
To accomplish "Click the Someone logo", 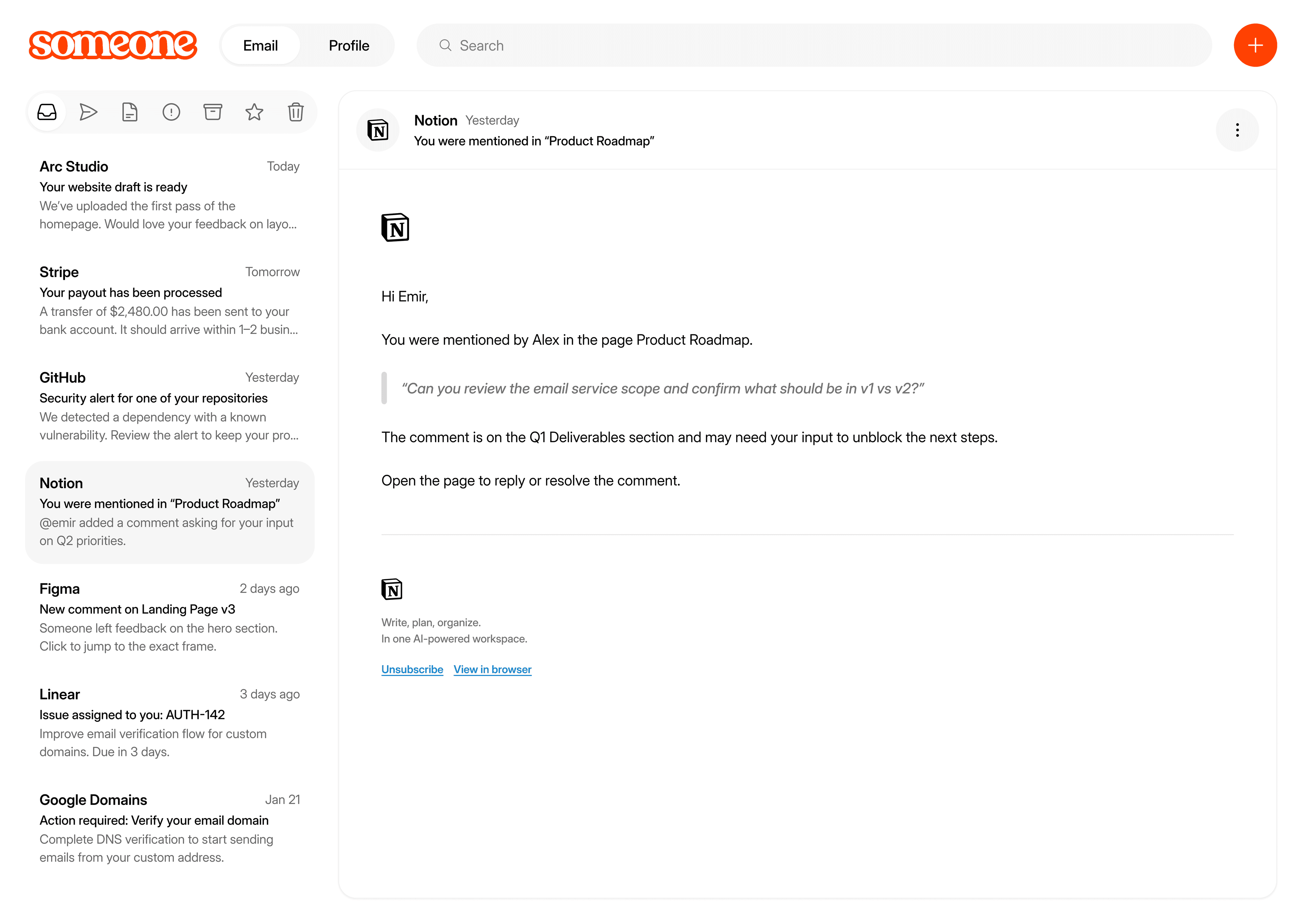I will [113, 46].
